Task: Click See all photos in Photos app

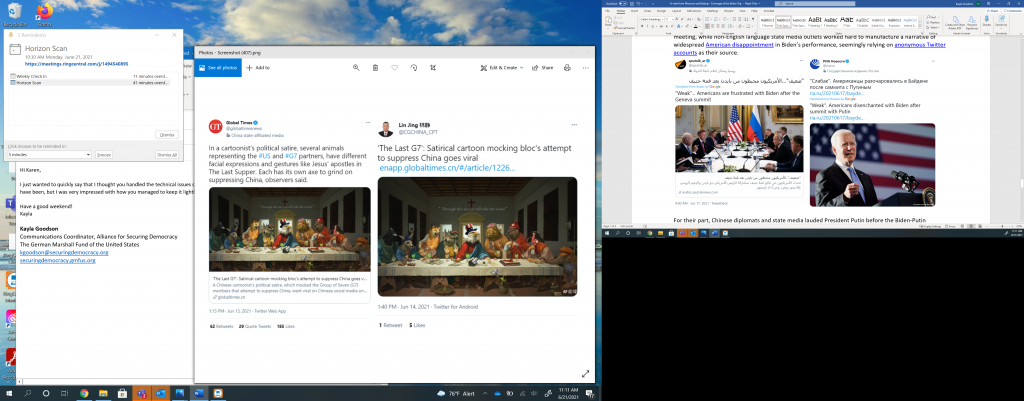Action: pyautogui.click(x=217, y=67)
